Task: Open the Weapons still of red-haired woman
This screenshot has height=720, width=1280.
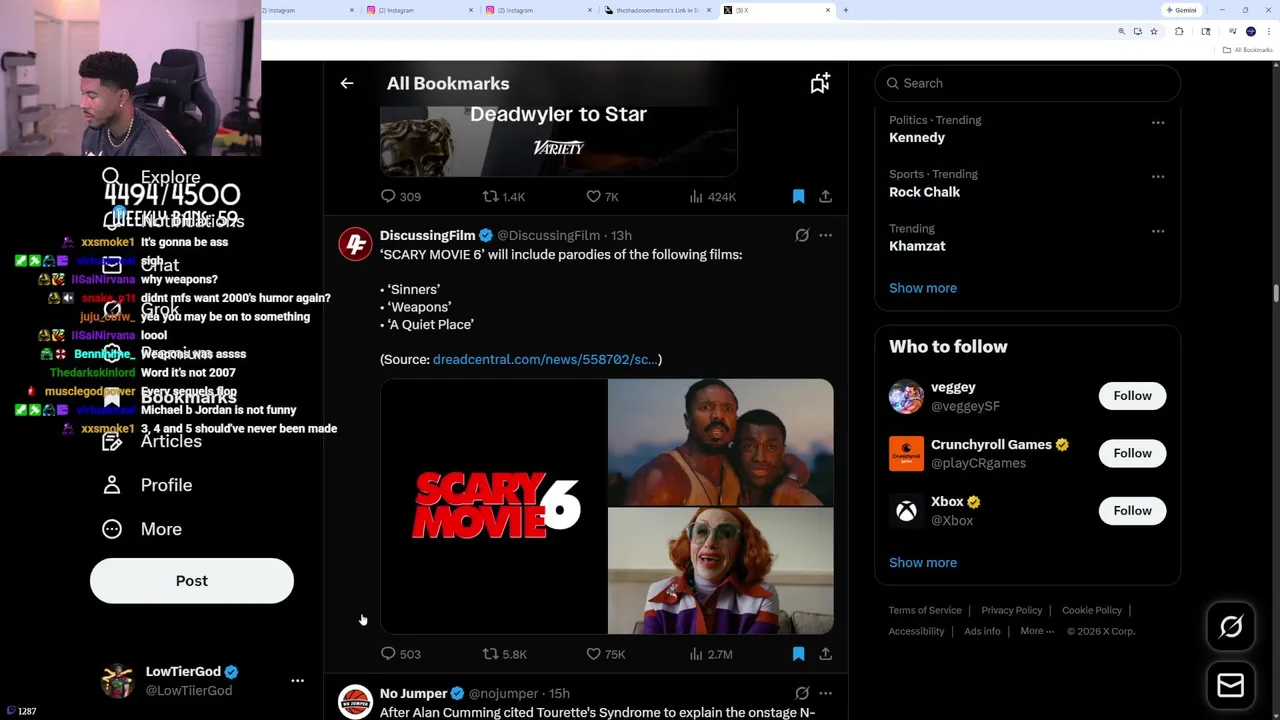Action: click(x=720, y=571)
